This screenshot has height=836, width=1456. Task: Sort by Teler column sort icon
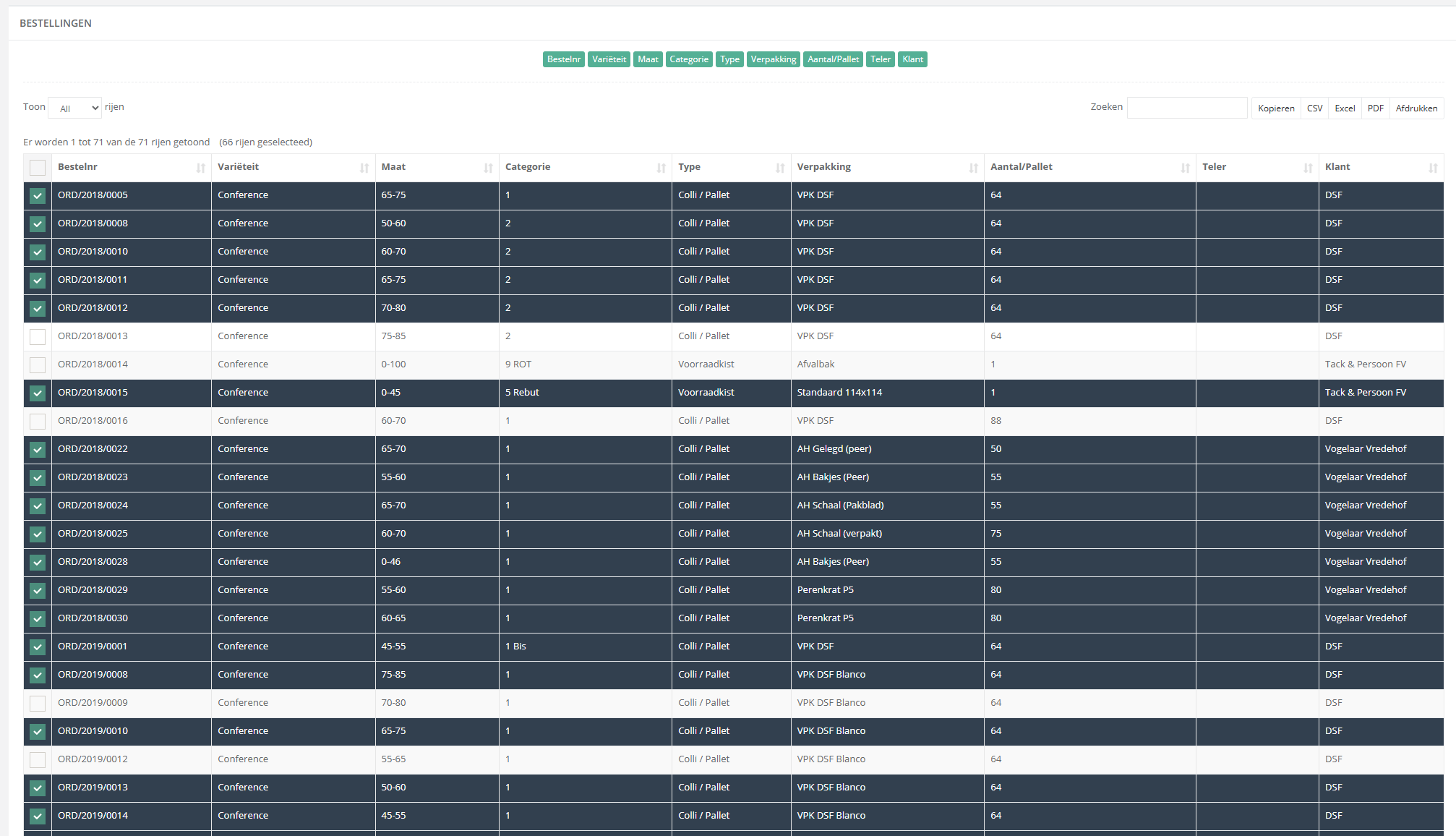pyautogui.click(x=1308, y=168)
